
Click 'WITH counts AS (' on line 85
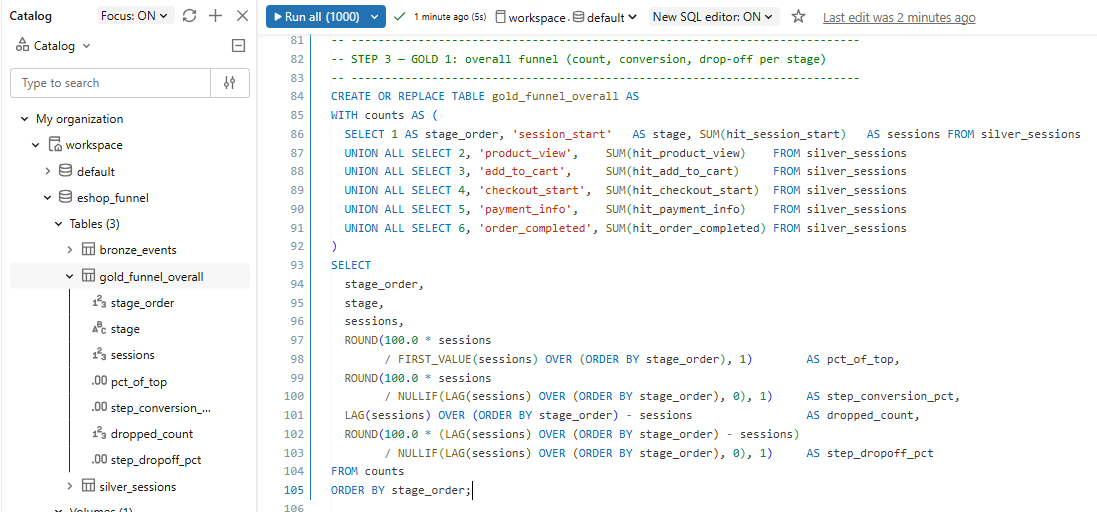coord(383,114)
